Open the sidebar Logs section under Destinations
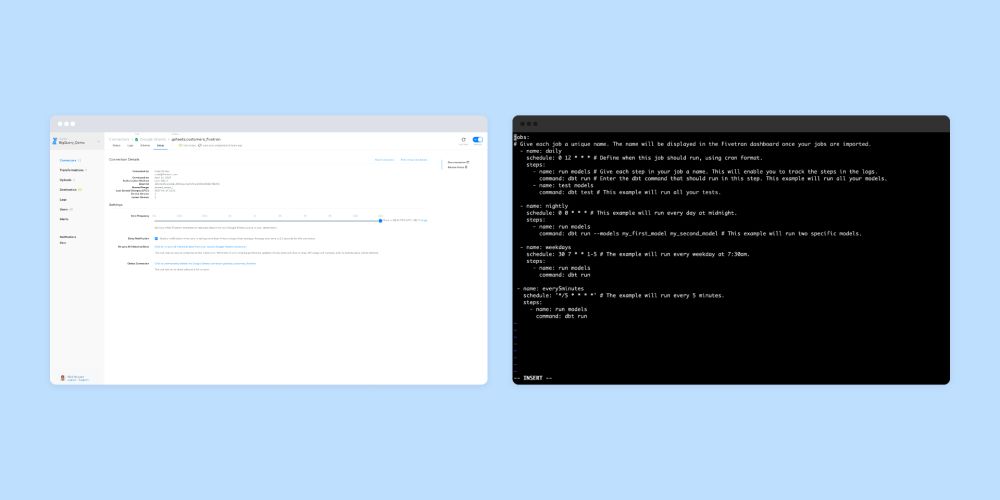 (x=63, y=200)
